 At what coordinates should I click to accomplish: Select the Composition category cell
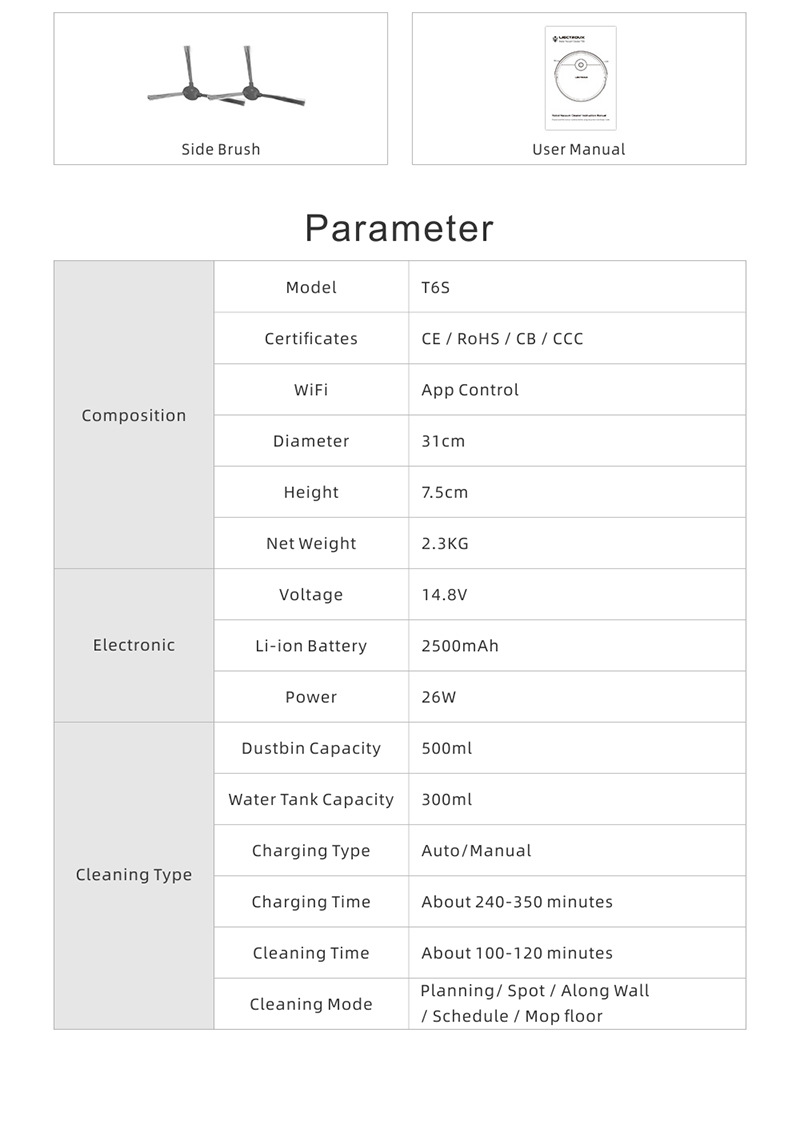(134, 415)
